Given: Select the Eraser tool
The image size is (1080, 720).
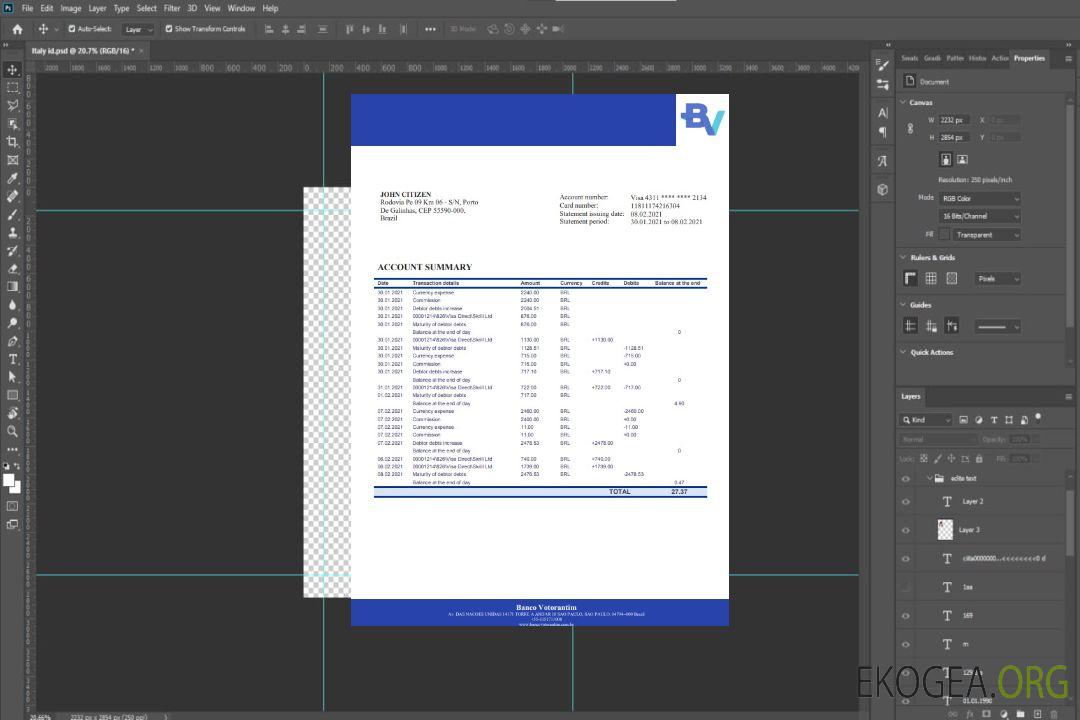Looking at the screenshot, I should tap(12, 269).
